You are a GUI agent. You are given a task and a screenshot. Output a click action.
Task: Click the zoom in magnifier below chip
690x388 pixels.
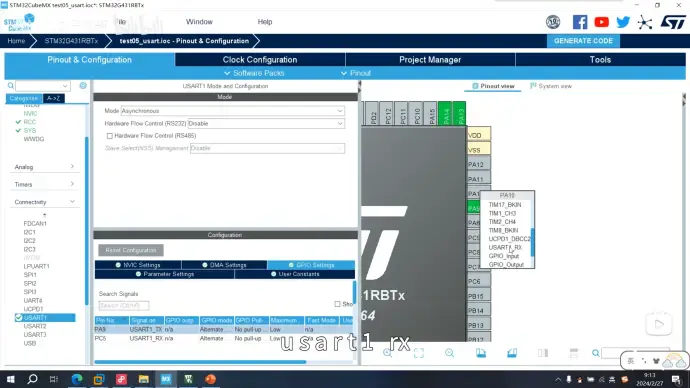coord(388,353)
